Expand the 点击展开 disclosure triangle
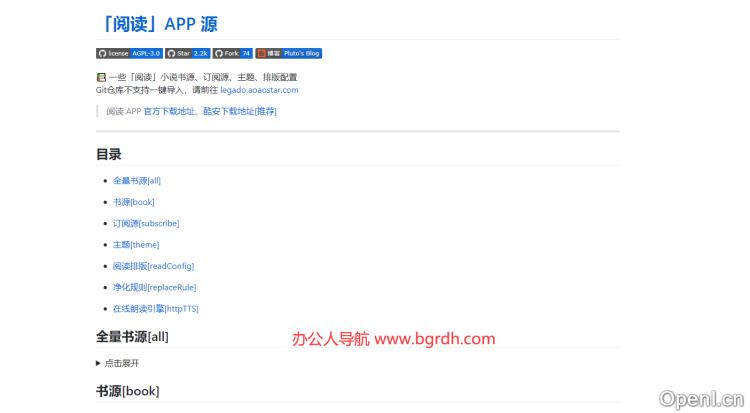This screenshot has height=413, width=750. coord(98,363)
